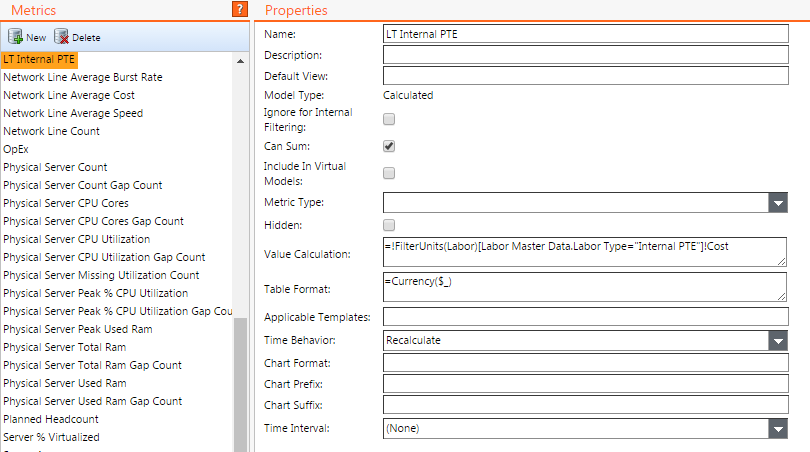Viewport: 810px width, 452px height.
Task: Focus the Description input field
Action: click(585, 55)
